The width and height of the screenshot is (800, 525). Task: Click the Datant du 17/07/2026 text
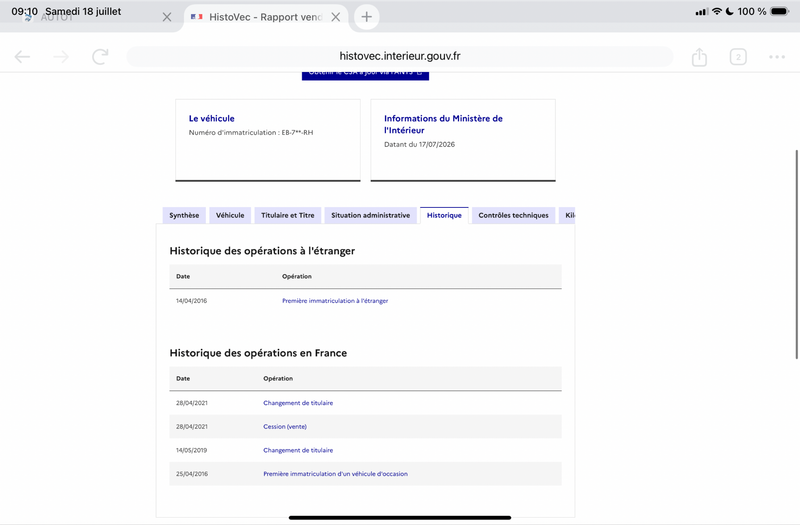click(x=419, y=144)
